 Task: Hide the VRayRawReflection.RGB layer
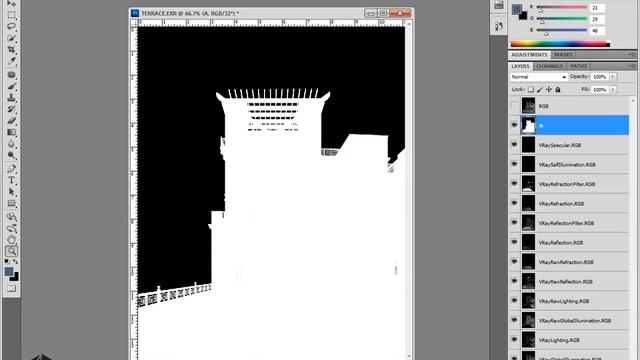[514, 281]
